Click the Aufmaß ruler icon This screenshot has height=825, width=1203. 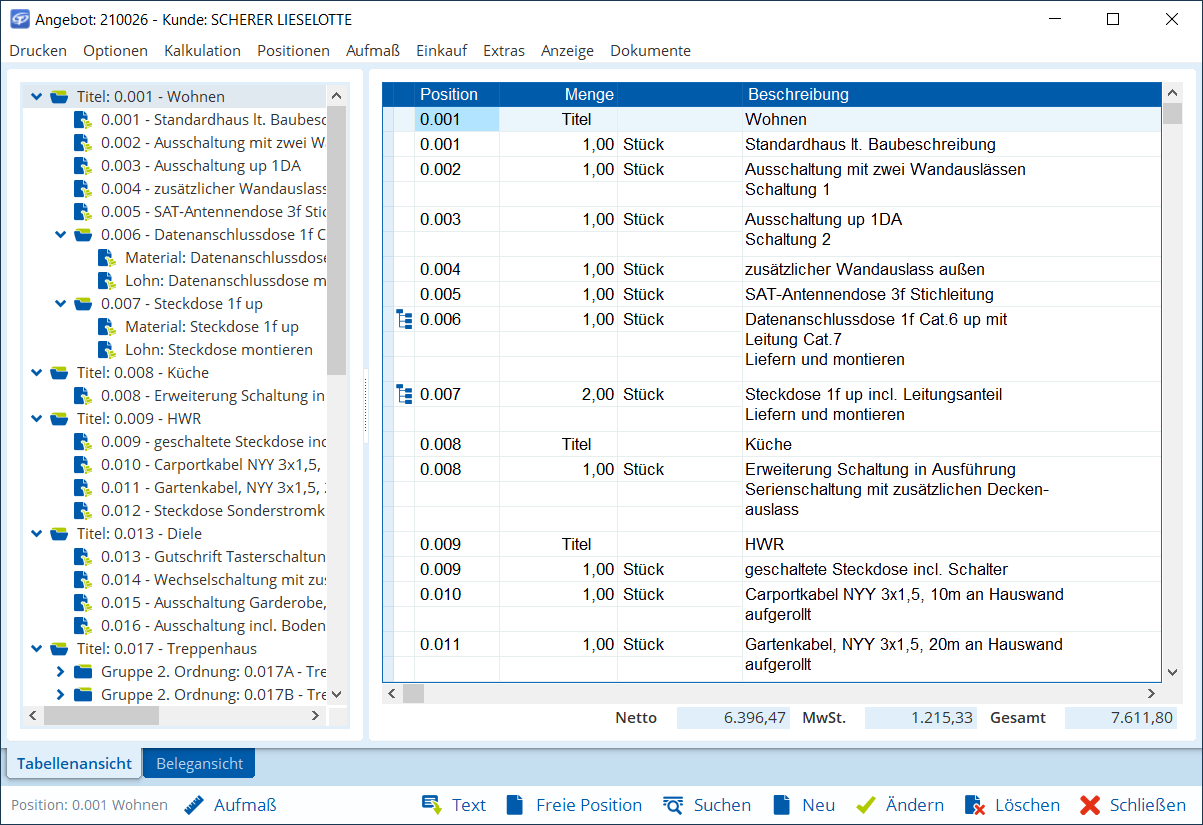tap(194, 805)
